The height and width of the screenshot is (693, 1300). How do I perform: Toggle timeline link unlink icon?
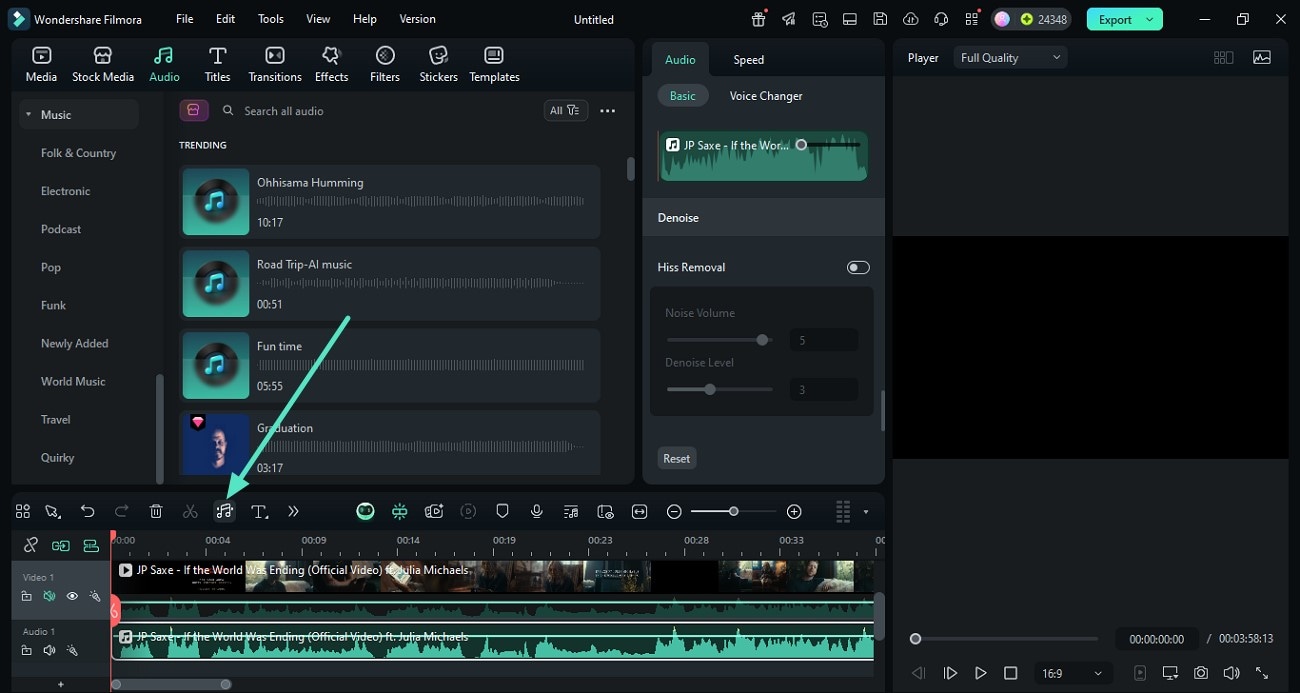pyautogui.click(x=31, y=545)
